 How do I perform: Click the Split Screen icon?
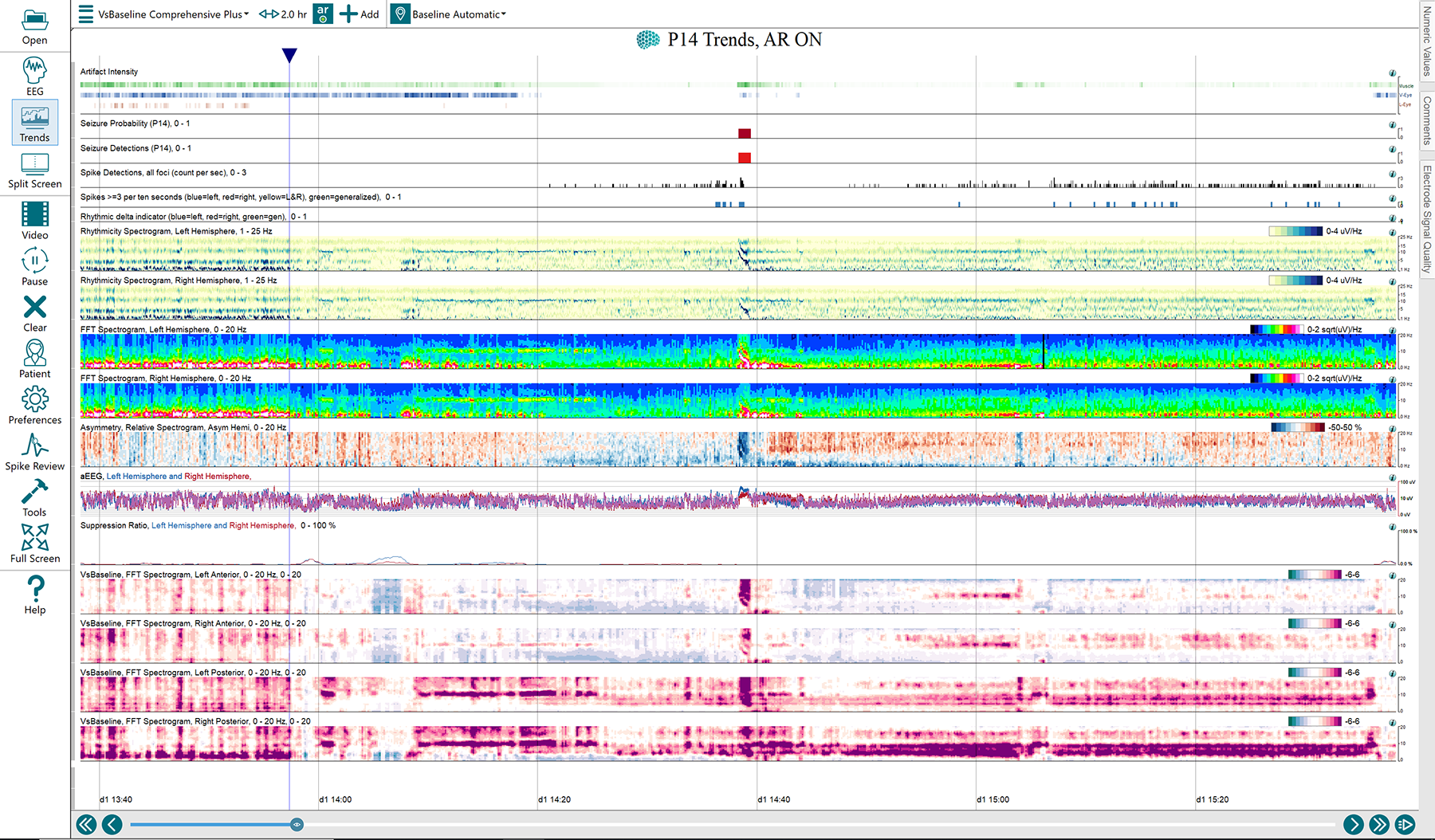34,170
